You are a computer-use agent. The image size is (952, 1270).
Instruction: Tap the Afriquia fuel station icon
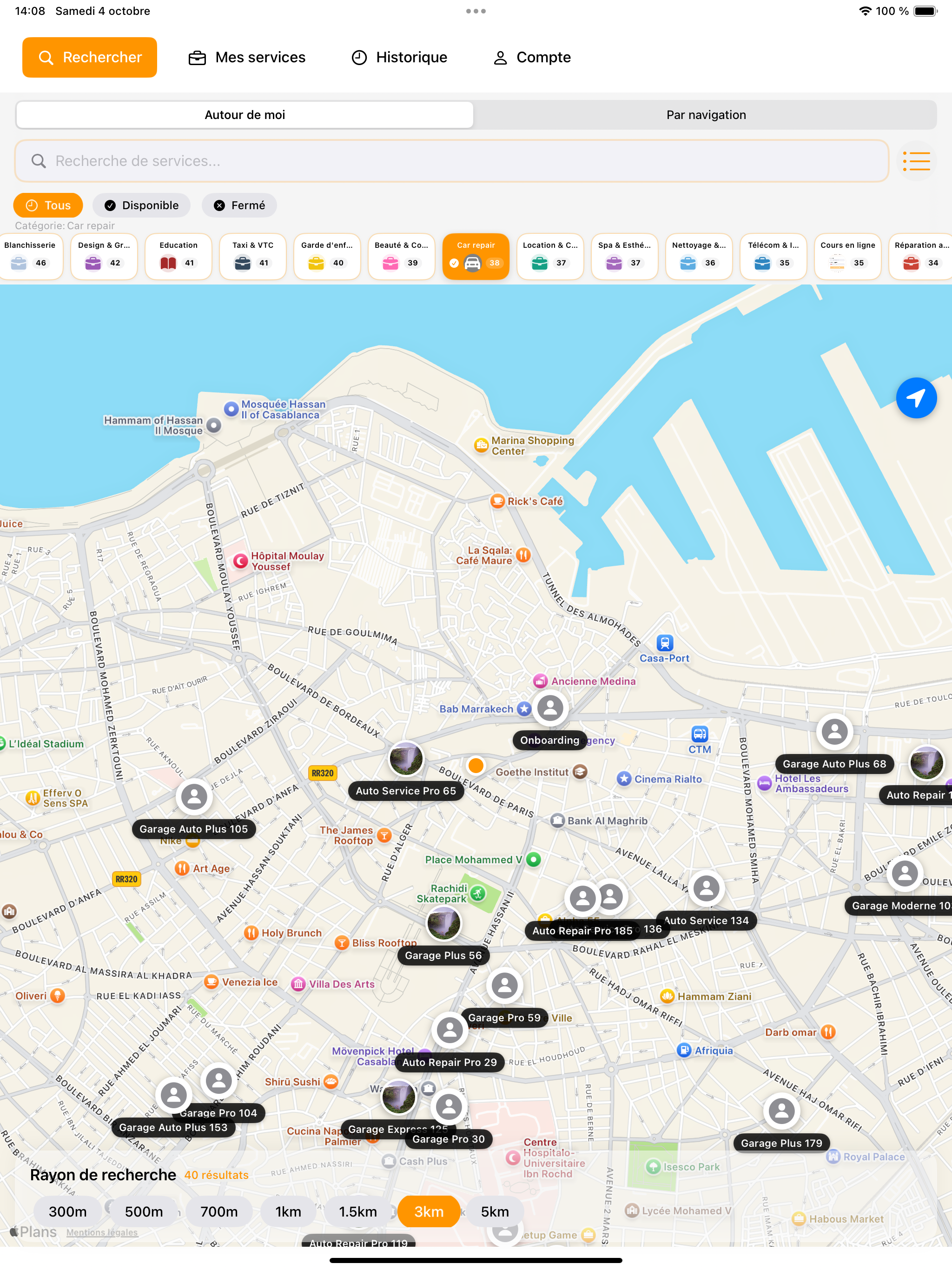point(684,1050)
